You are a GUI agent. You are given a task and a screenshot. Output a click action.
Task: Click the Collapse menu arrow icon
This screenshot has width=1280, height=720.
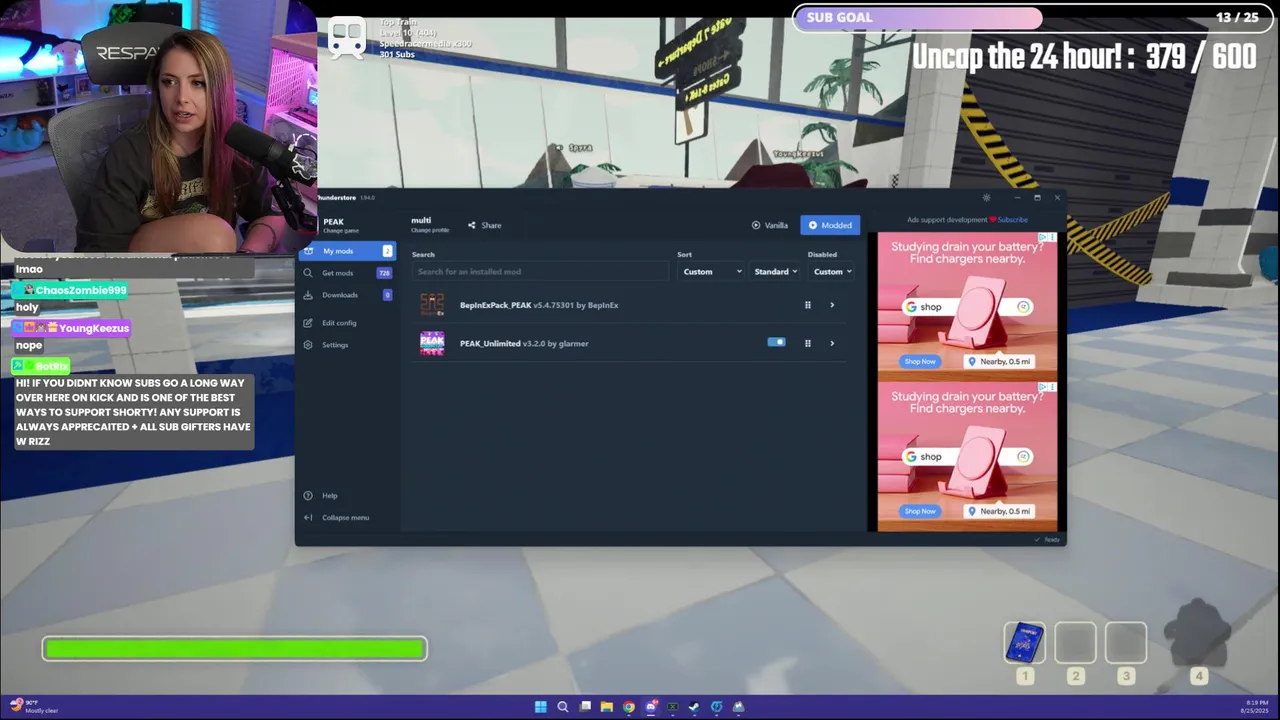pyautogui.click(x=308, y=518)
